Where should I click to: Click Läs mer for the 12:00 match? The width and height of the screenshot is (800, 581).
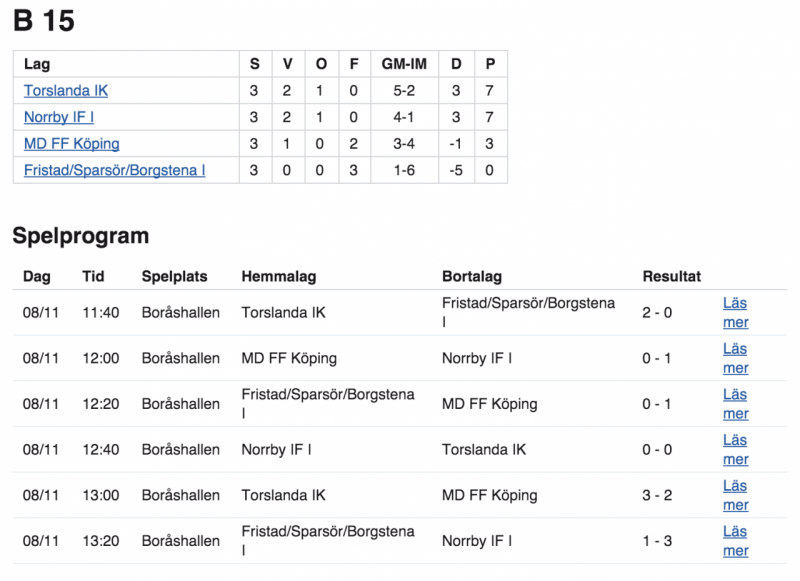point(735,359)
